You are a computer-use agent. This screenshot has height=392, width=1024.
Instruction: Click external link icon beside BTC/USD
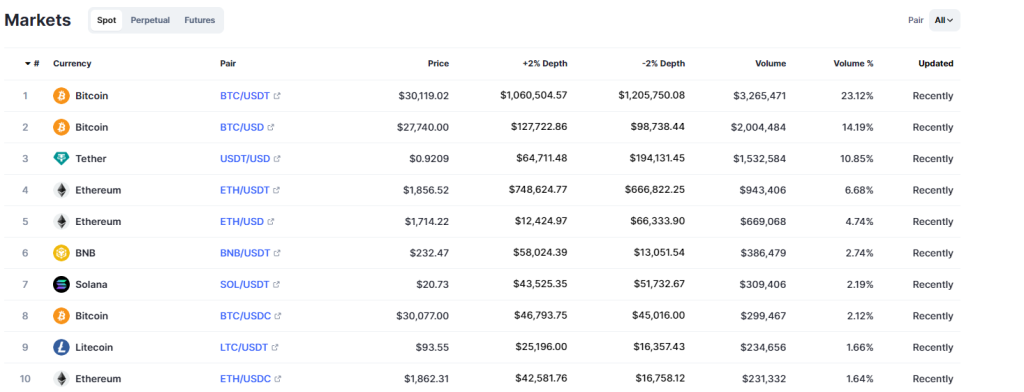coord(271,127)
